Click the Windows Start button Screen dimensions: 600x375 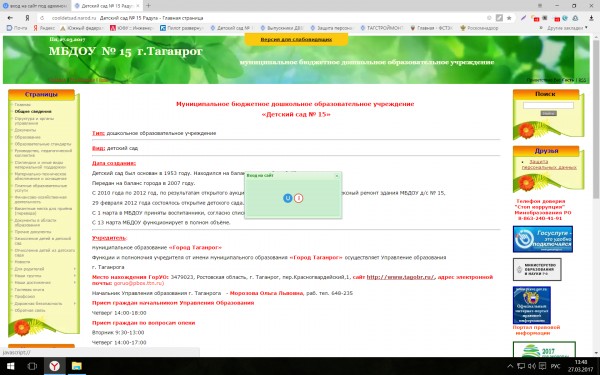pos(10,366)
